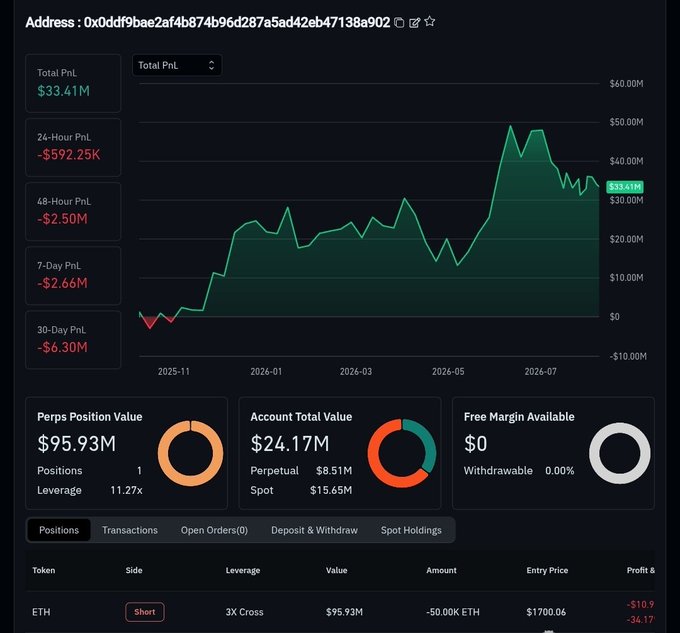Click the $95.93M value cell in ETH row
This screenshot has height=633, width=680.
pyautogui.click(x=344, y=612)
